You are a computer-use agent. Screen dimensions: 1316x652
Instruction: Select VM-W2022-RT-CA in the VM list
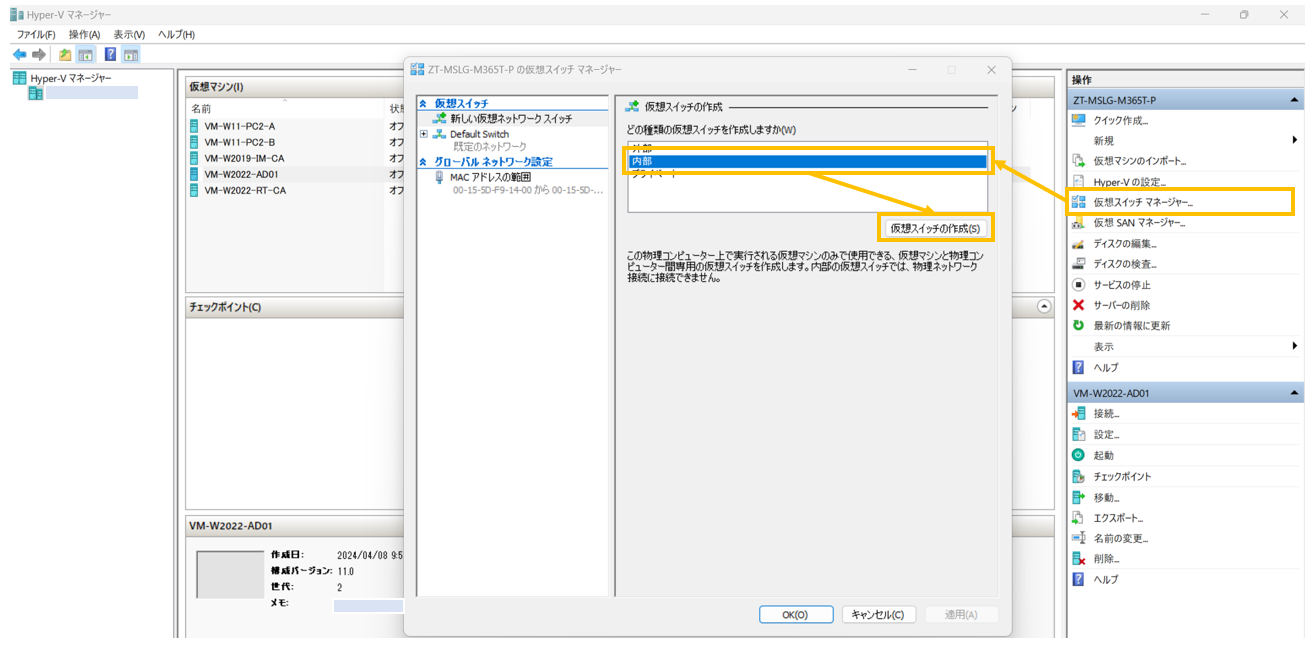tap(245, 190)
